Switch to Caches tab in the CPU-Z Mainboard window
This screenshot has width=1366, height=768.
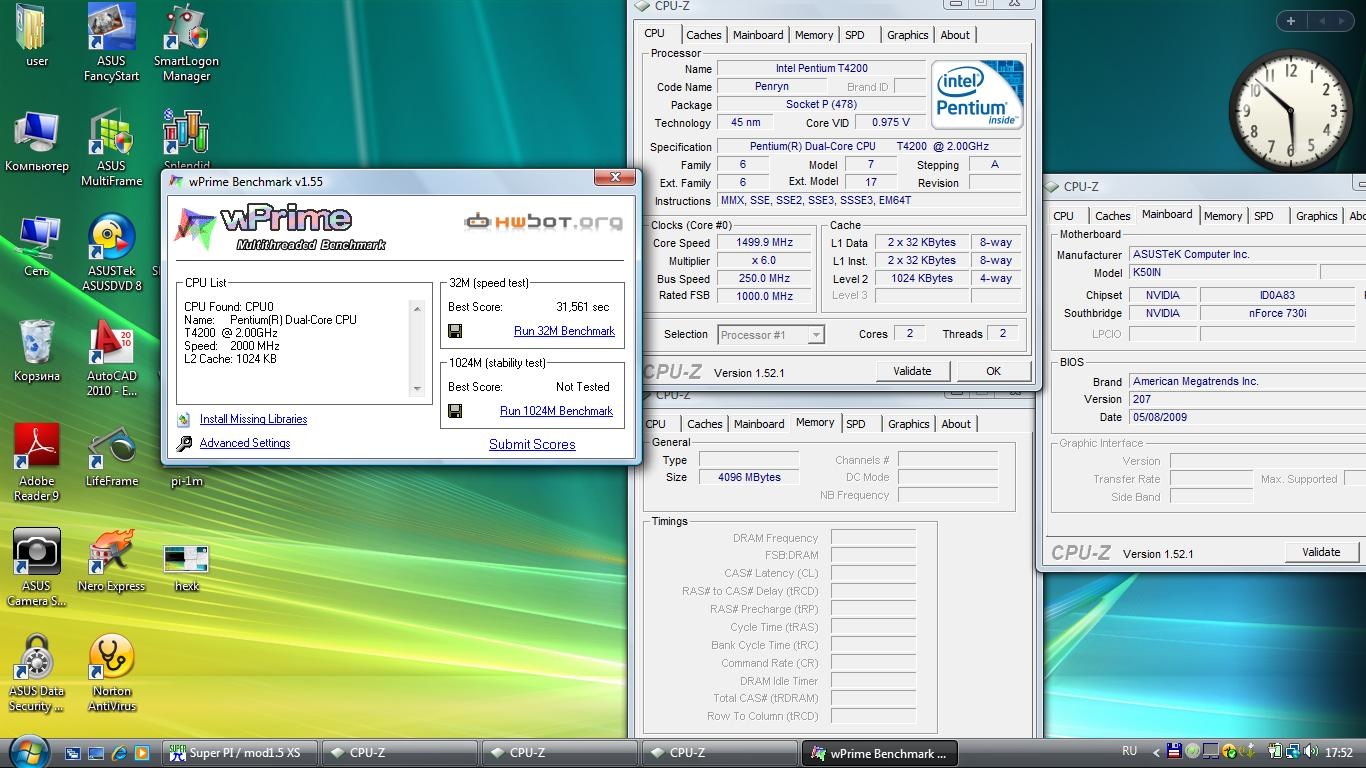pyautogui.click(x=1112, y=216)
